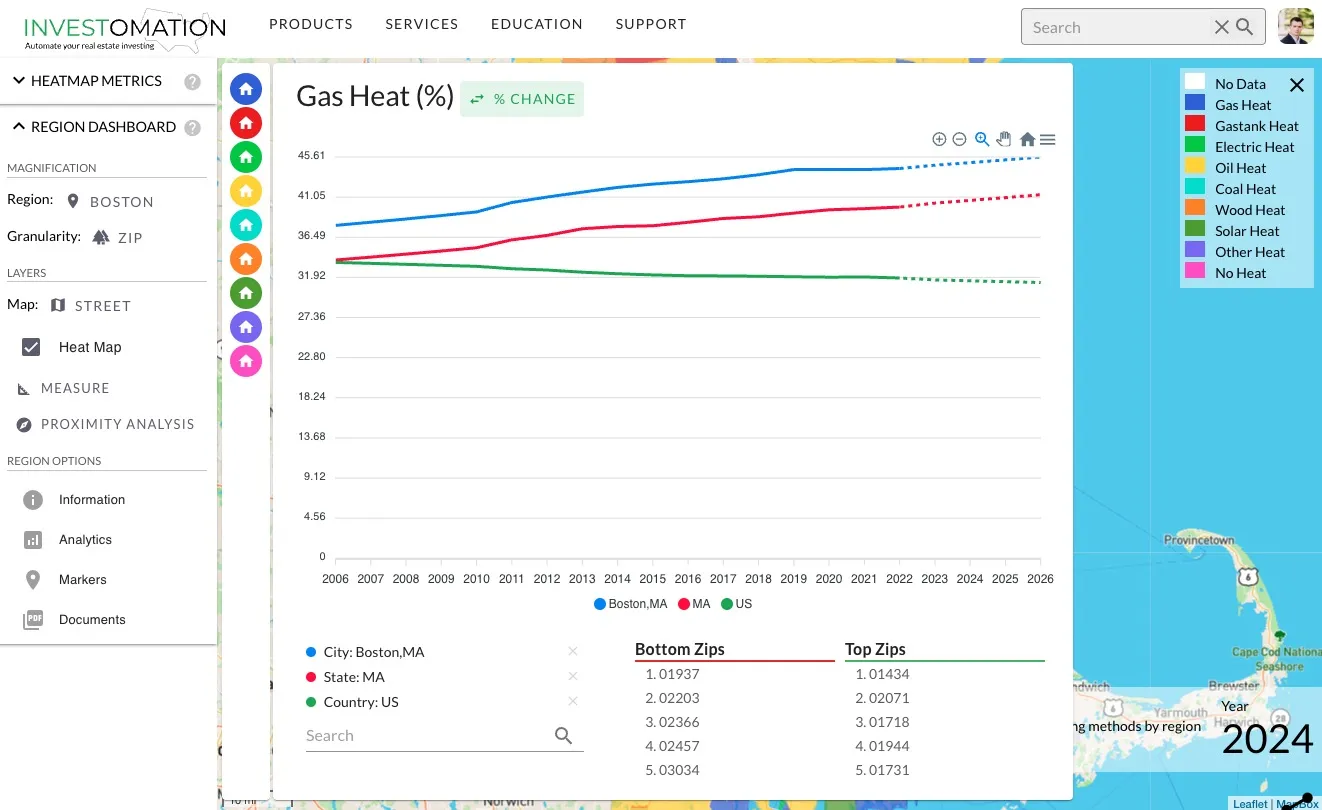The image size is (1322, 810).
Task: Select the blue Gas Heat map marker icon
Action: pos(246,88)
